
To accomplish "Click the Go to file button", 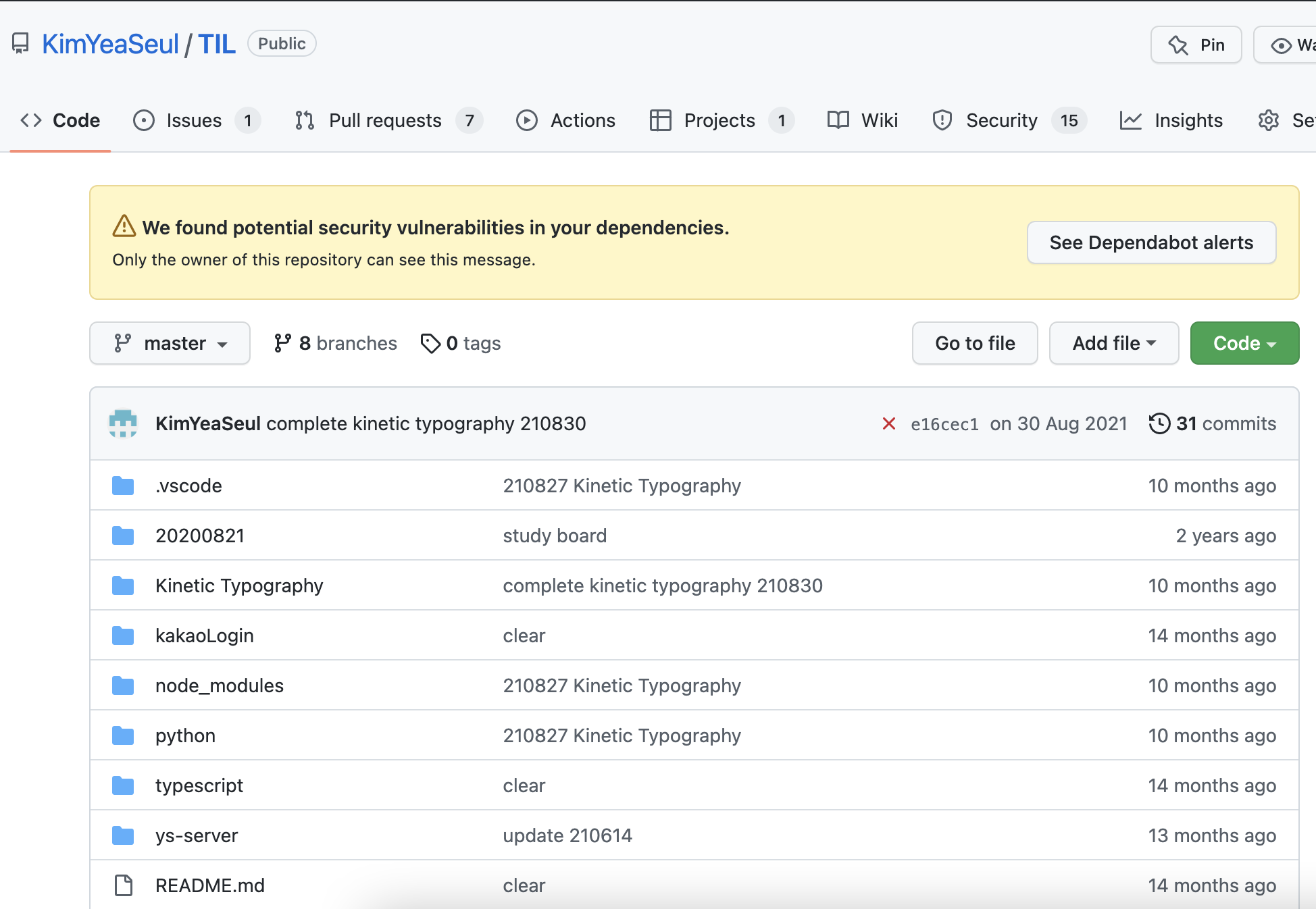I will pyautogui.click(x=974, y=343).
